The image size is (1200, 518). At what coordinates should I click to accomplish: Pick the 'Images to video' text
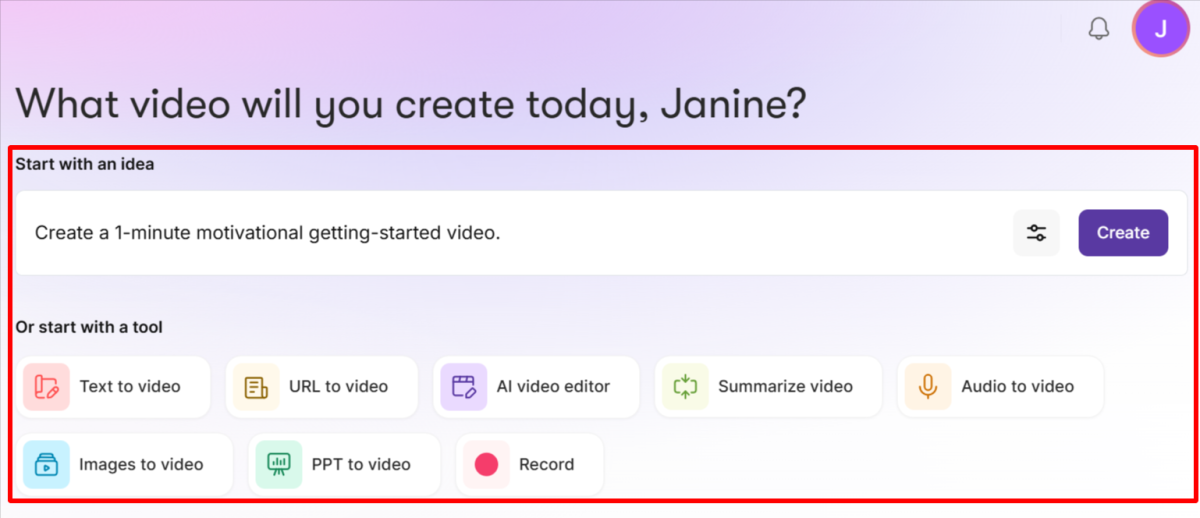pyautogui.click(x=141, y=464)
